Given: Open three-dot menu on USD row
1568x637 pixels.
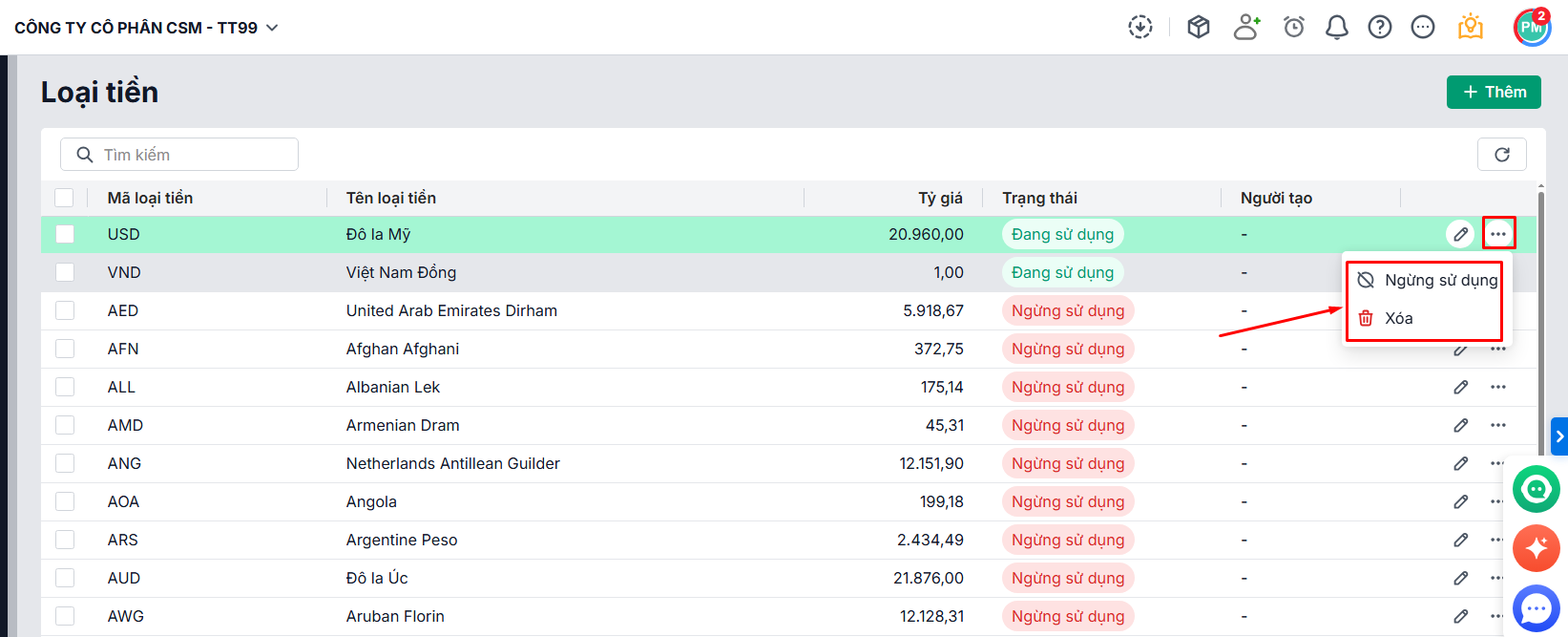Looking at the screenshot, I should pyautogui.click(x=1498, y=234).
